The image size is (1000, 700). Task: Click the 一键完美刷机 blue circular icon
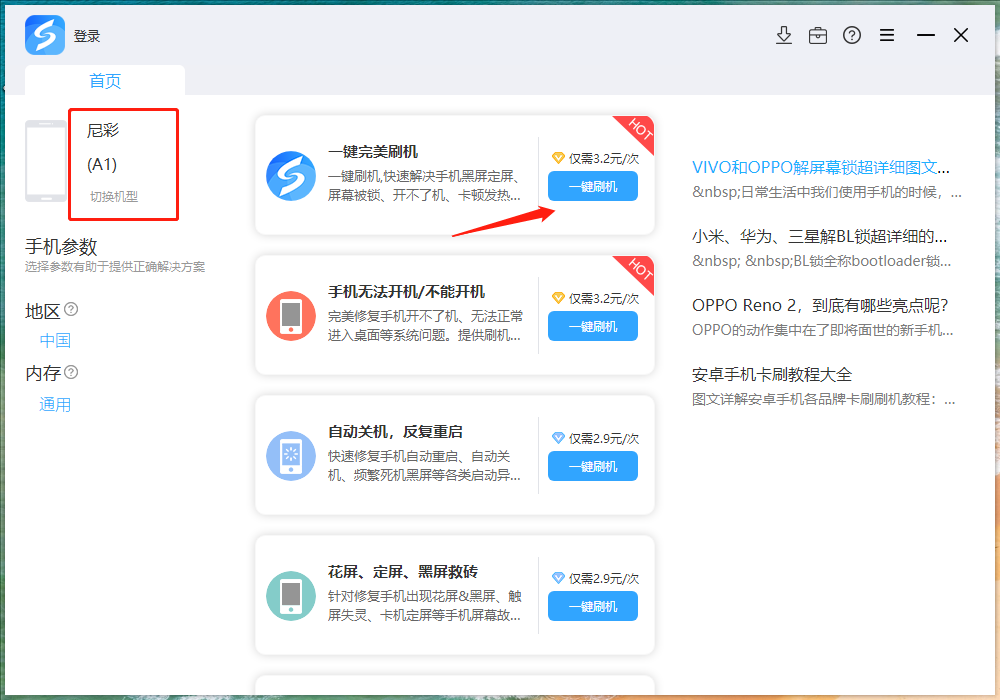(x=291, y=176)
